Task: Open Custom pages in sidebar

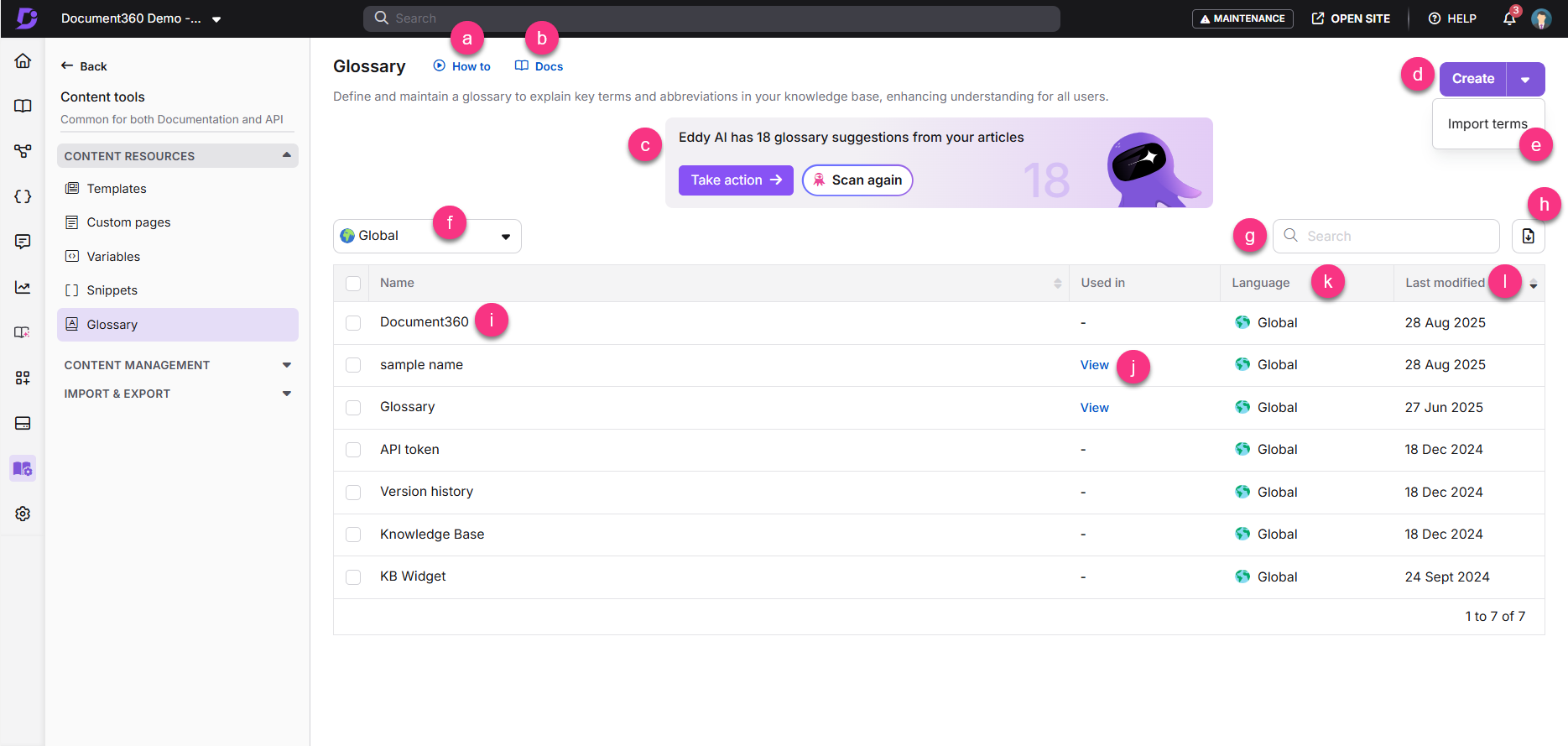Action: [178, 222]
